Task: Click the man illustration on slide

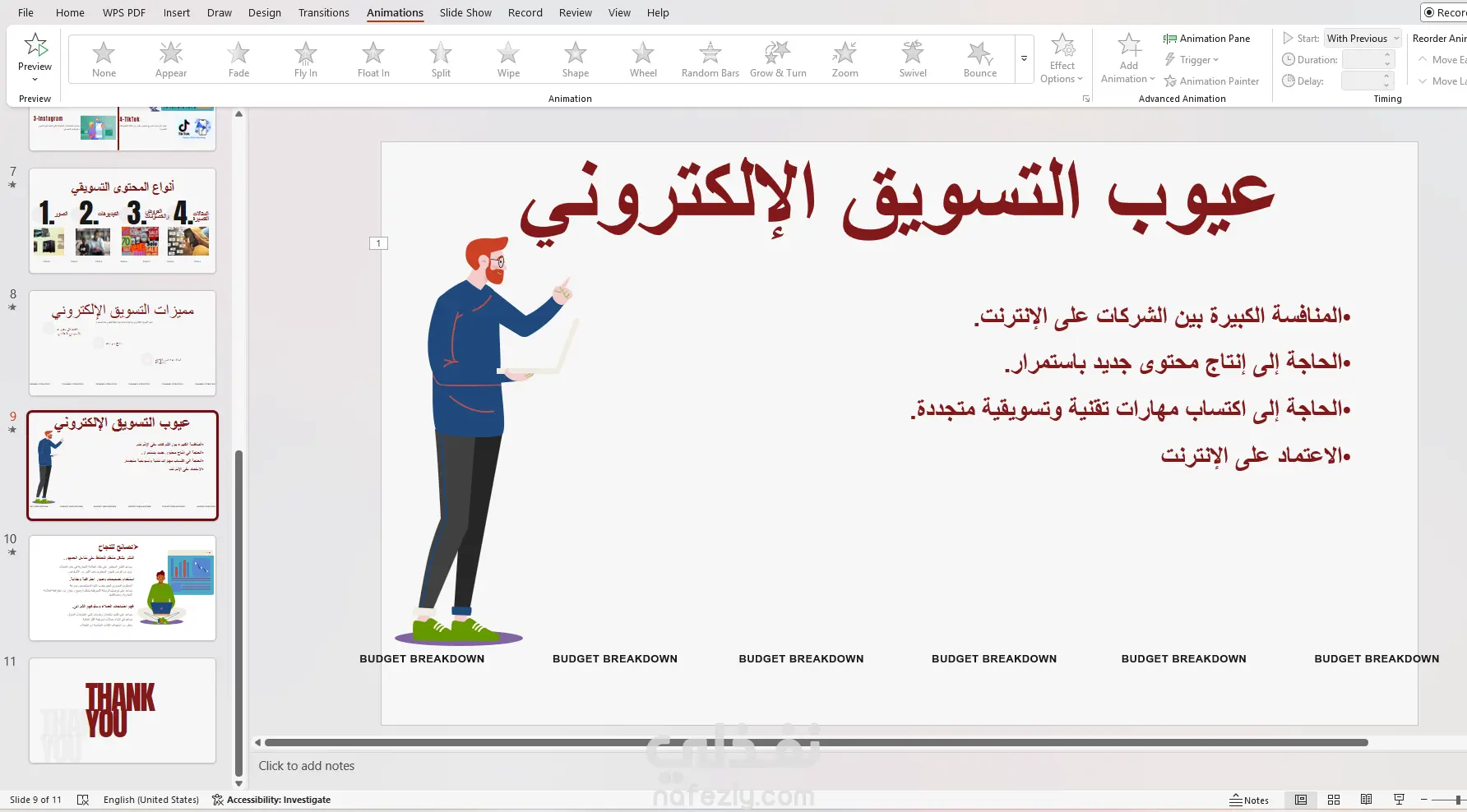Action: point(487,441)
